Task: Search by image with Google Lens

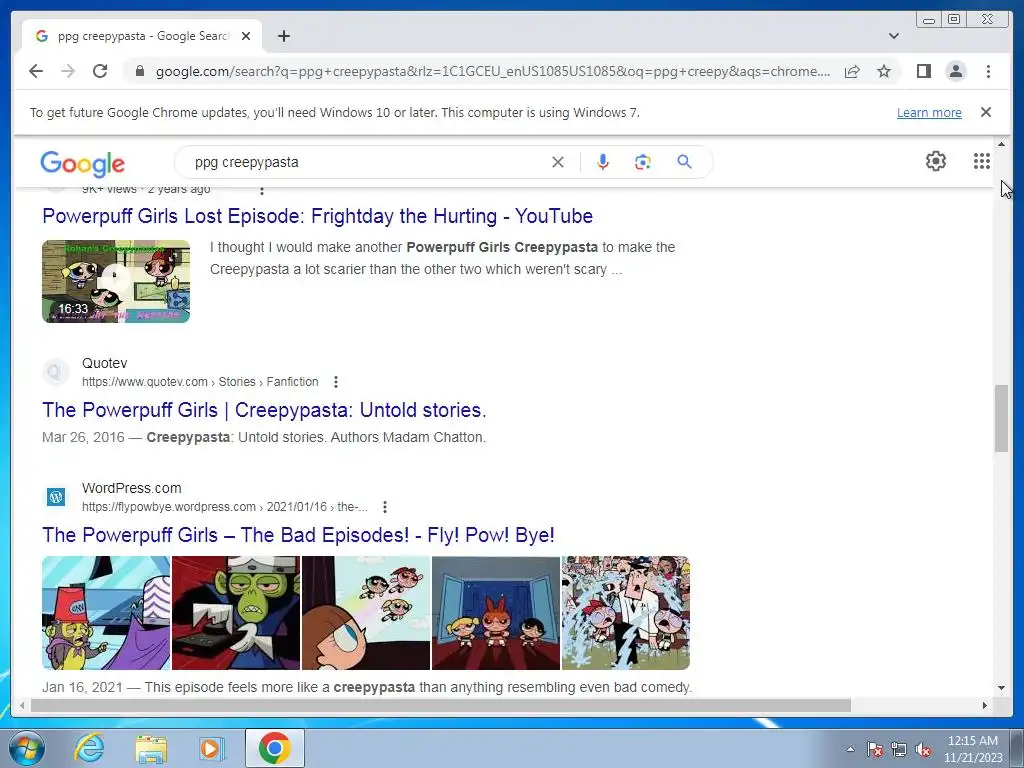Action: [x=643, y=162]
